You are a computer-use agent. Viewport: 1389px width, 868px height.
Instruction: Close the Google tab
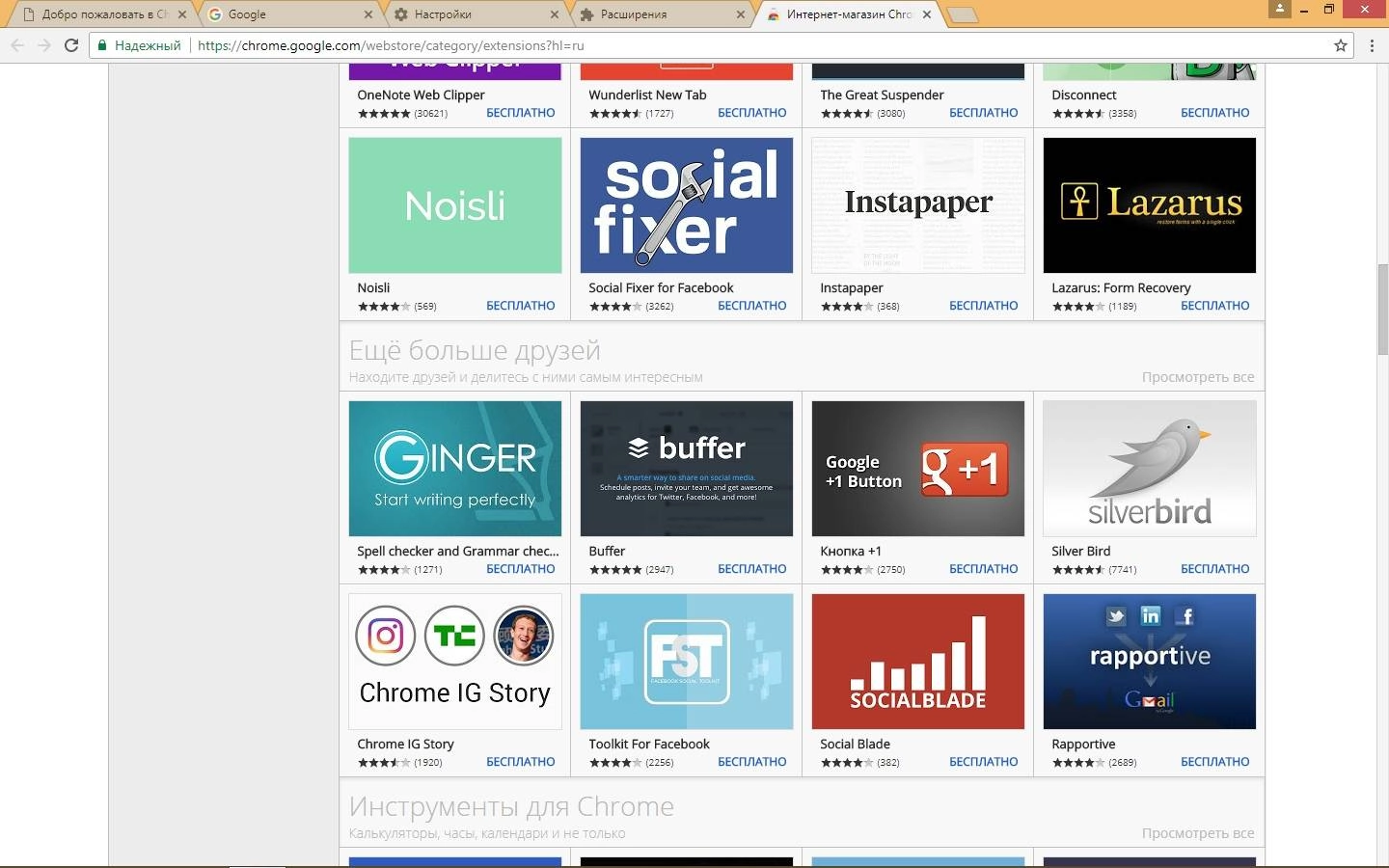(368, 14)
